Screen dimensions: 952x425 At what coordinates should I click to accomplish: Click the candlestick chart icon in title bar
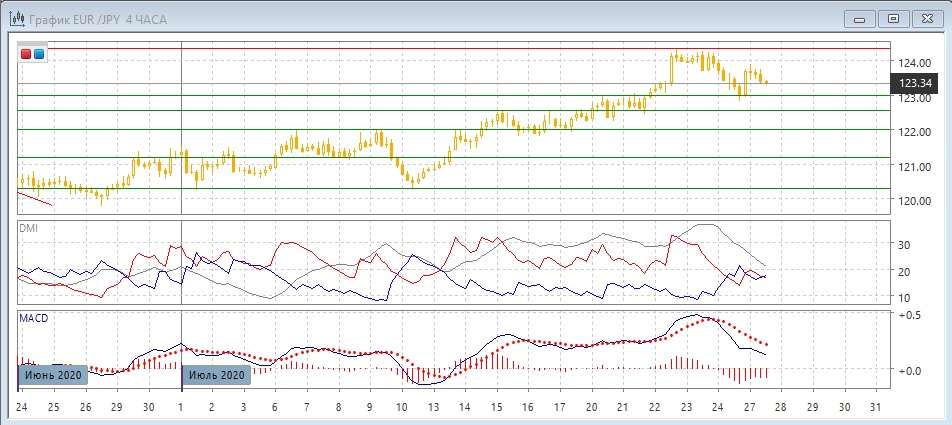(x=15, y=18)
